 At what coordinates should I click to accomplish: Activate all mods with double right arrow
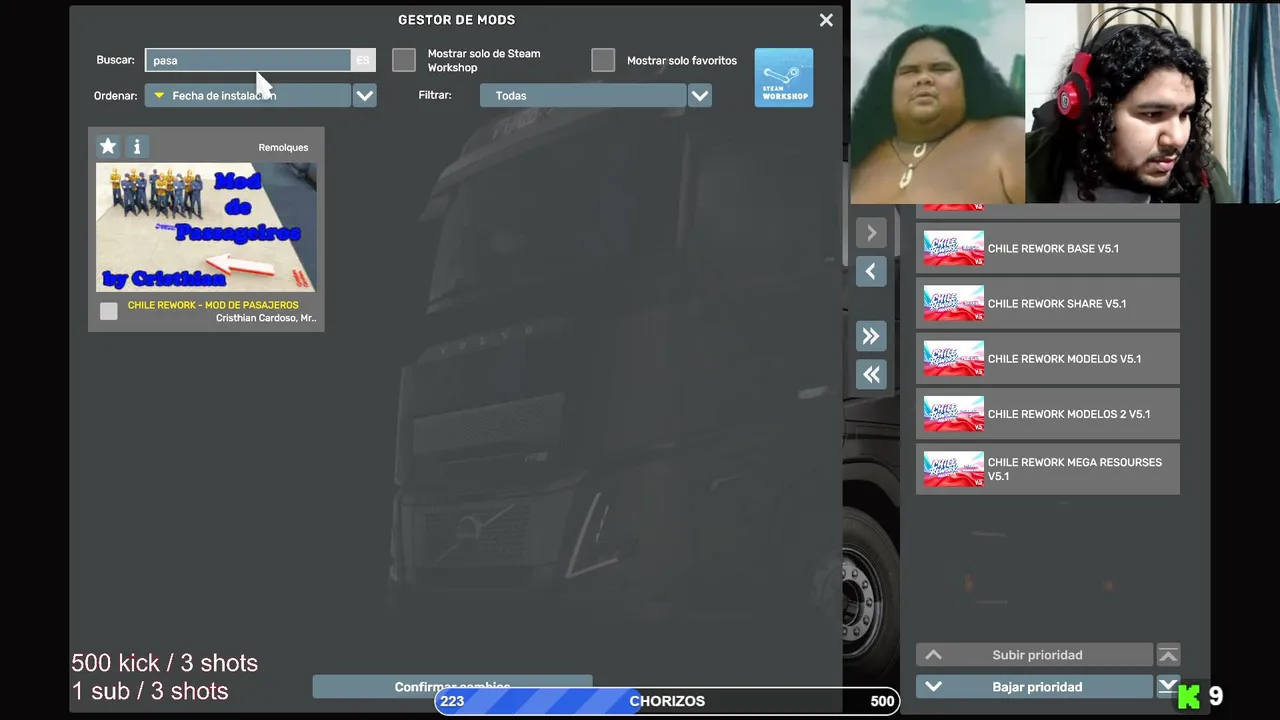click(871, 336)
